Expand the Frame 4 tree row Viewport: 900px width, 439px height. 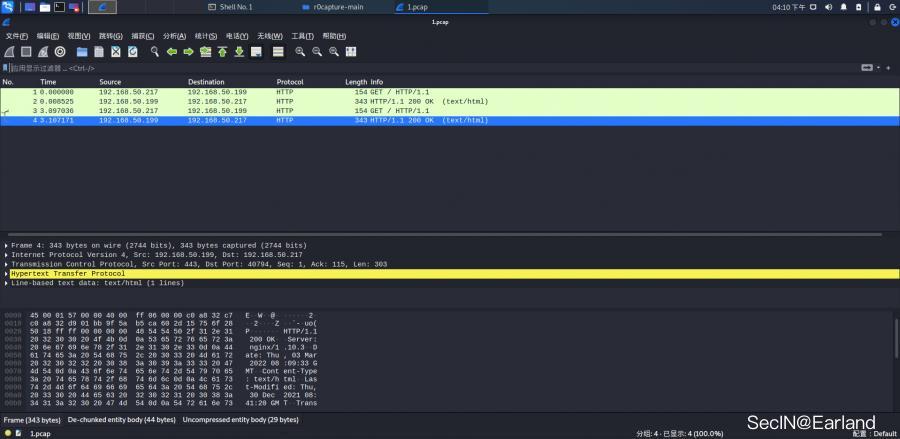[6, 245]
